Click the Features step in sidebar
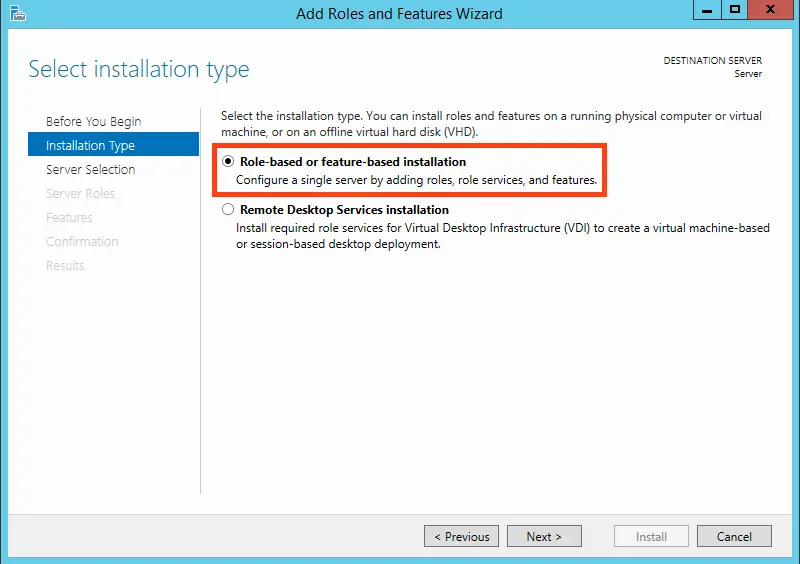 (x=69, y=217)
